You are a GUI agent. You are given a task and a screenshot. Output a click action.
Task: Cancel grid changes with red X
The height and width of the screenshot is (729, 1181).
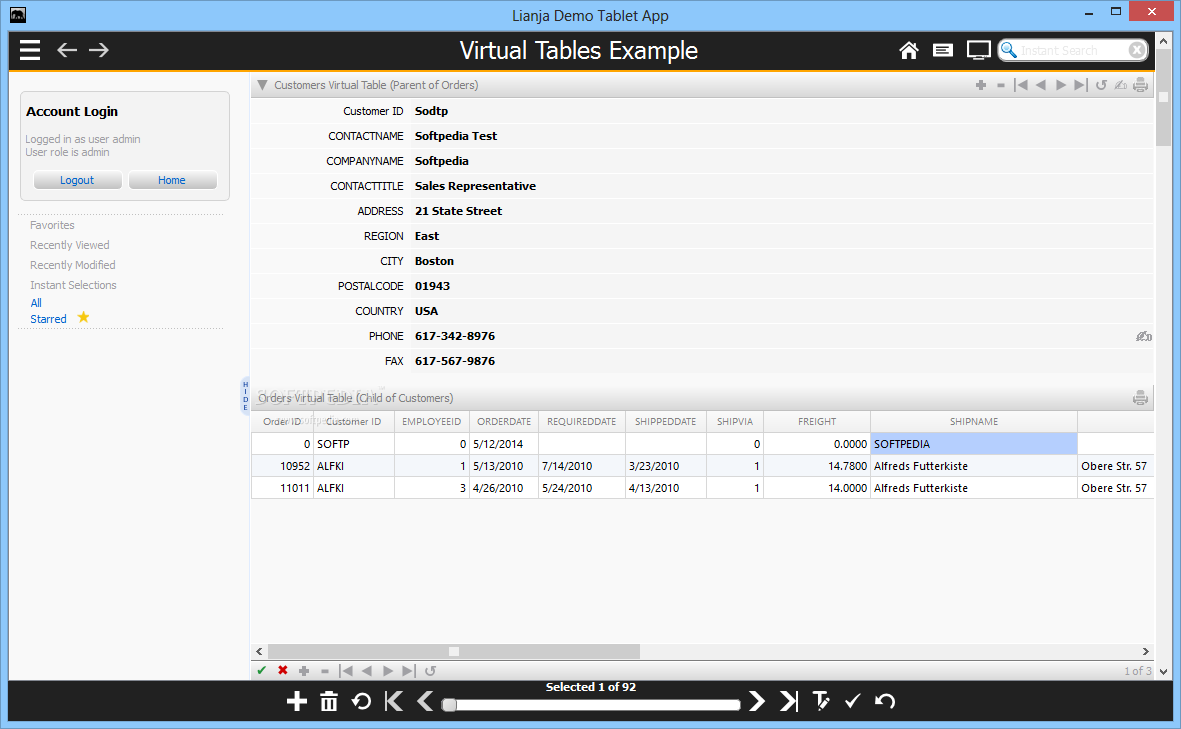click(x=282, y=670)
